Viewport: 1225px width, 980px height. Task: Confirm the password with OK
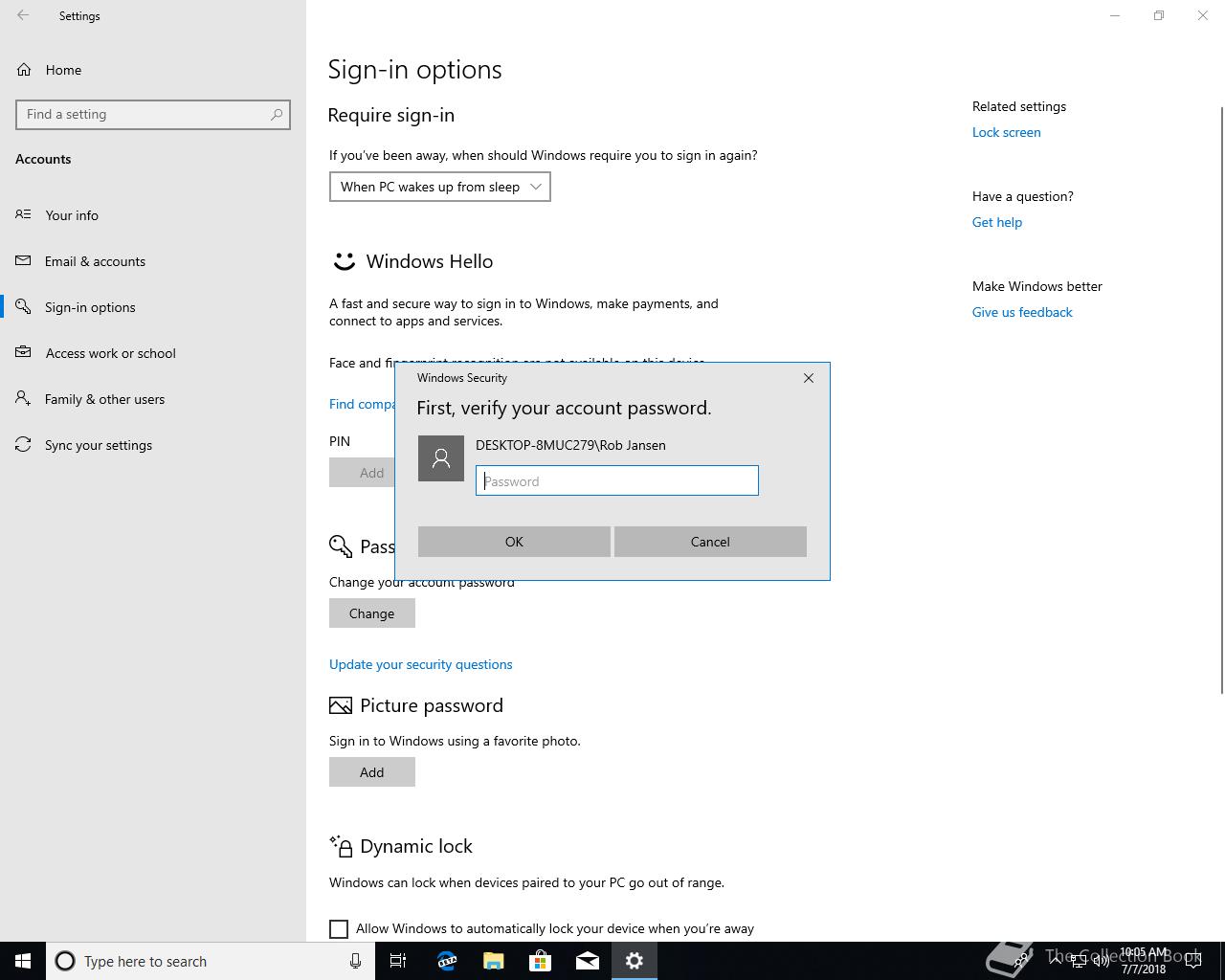pos(514,542)
